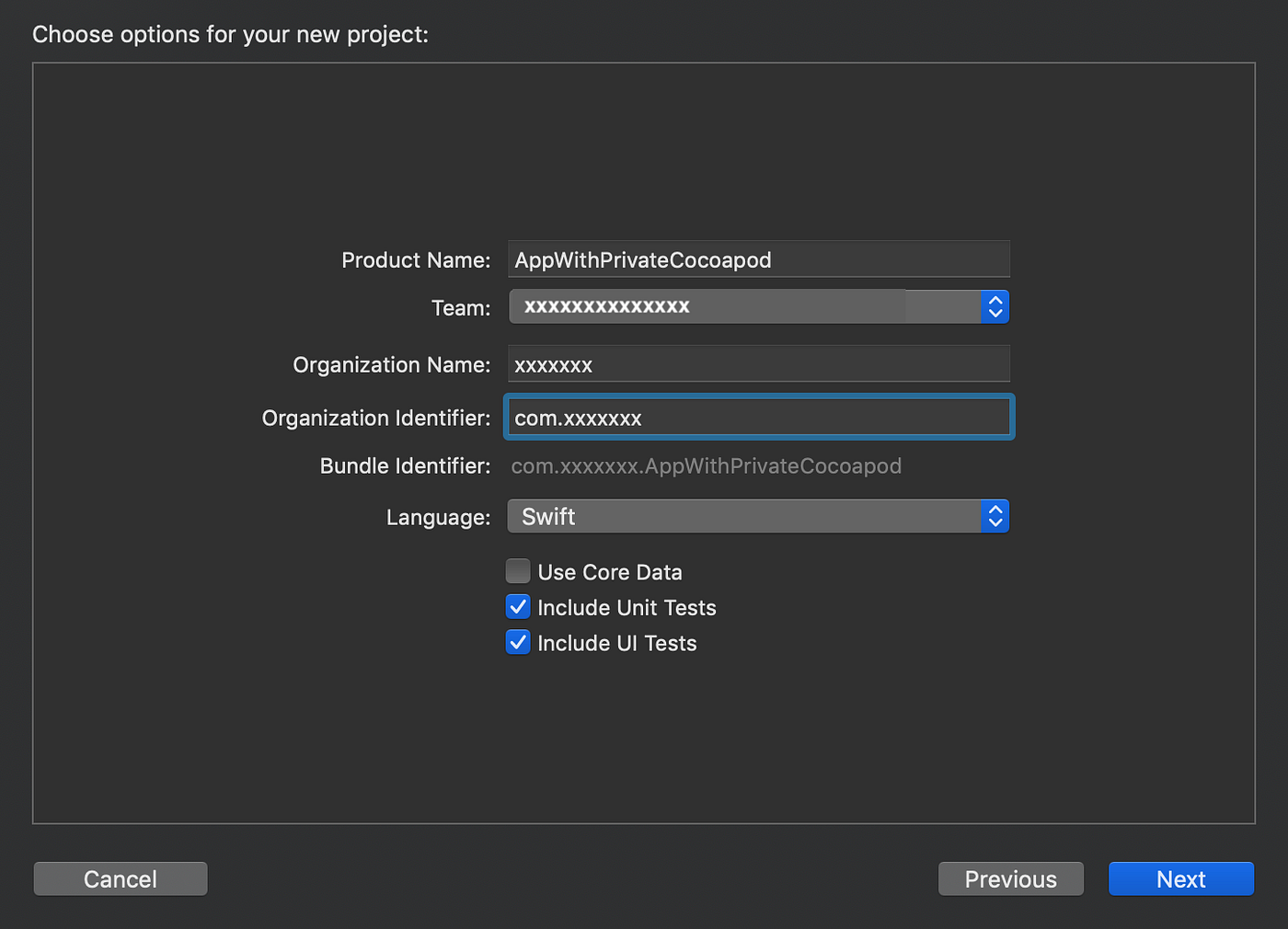1288x929 pixels.
Task: Click the Previous button
Action: [1010, 878]
